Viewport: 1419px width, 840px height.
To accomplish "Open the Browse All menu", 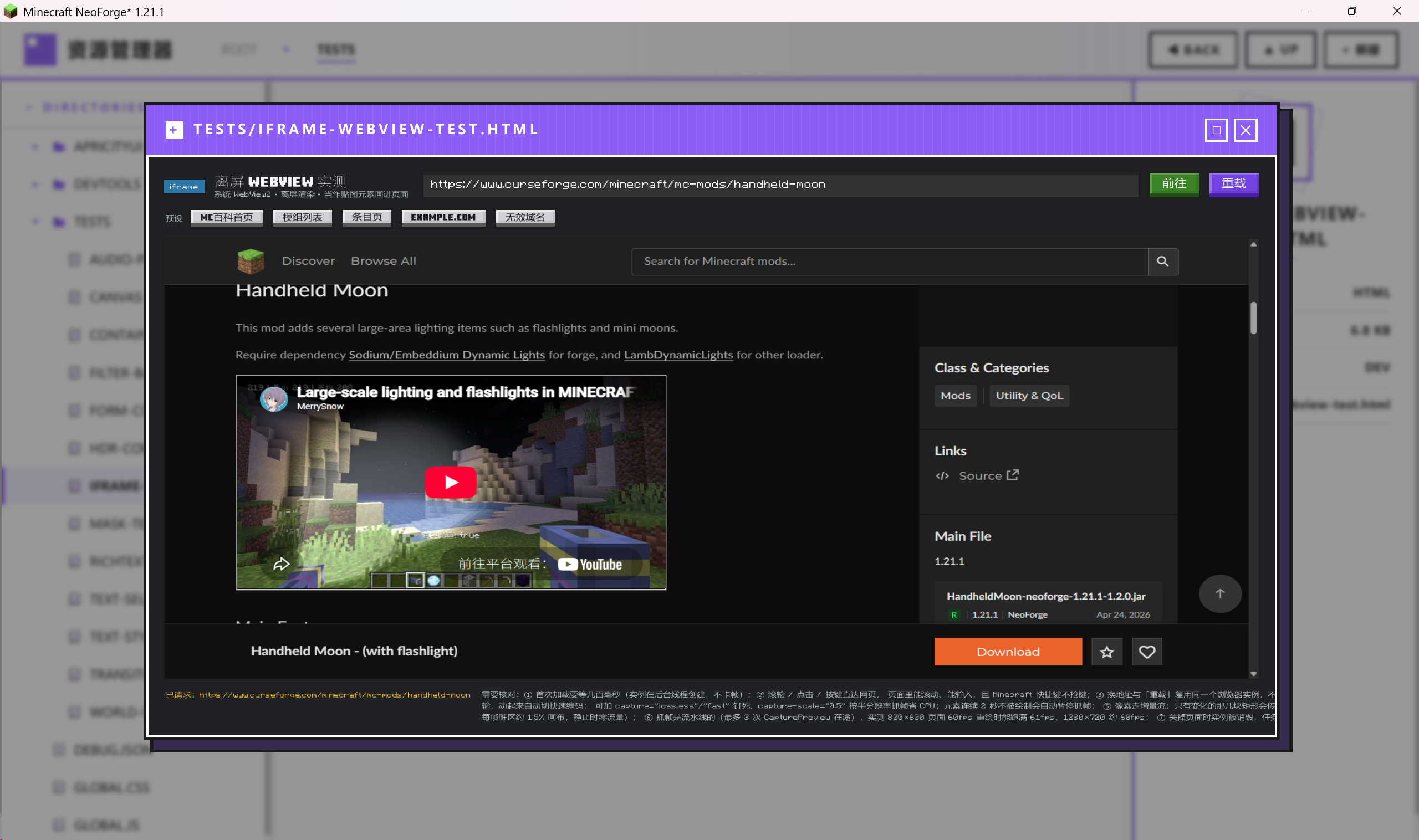I will tap(384, 261).
